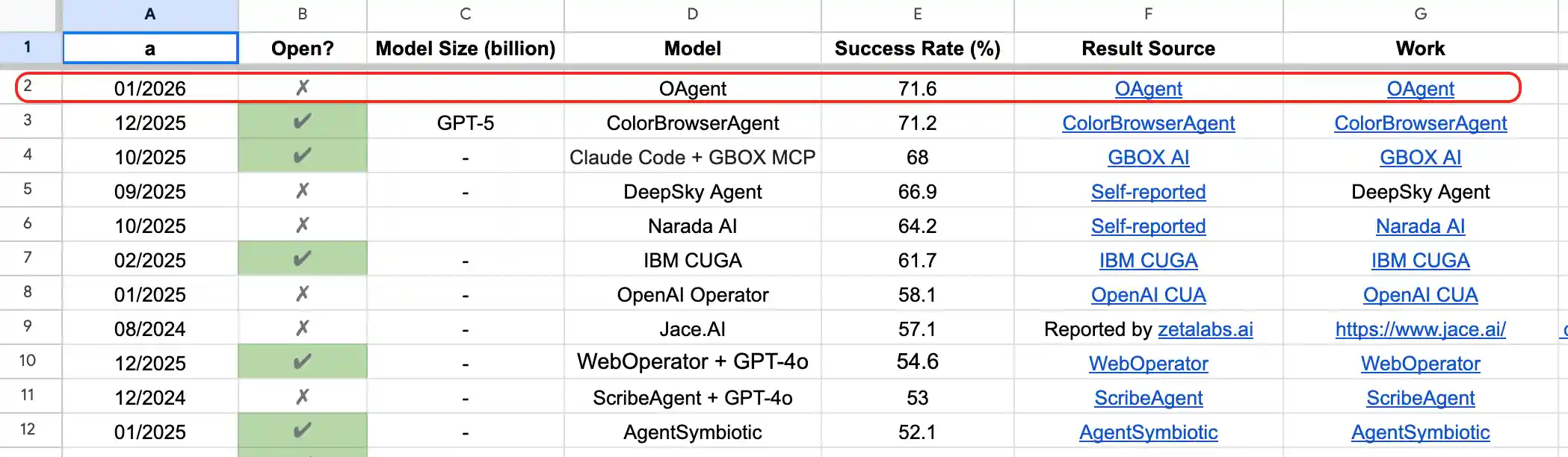This screenshot has height=457, width=1568.
Task: Click the cross mark for ScribeAgent + GPT-4o
Action: click(302, 397)
